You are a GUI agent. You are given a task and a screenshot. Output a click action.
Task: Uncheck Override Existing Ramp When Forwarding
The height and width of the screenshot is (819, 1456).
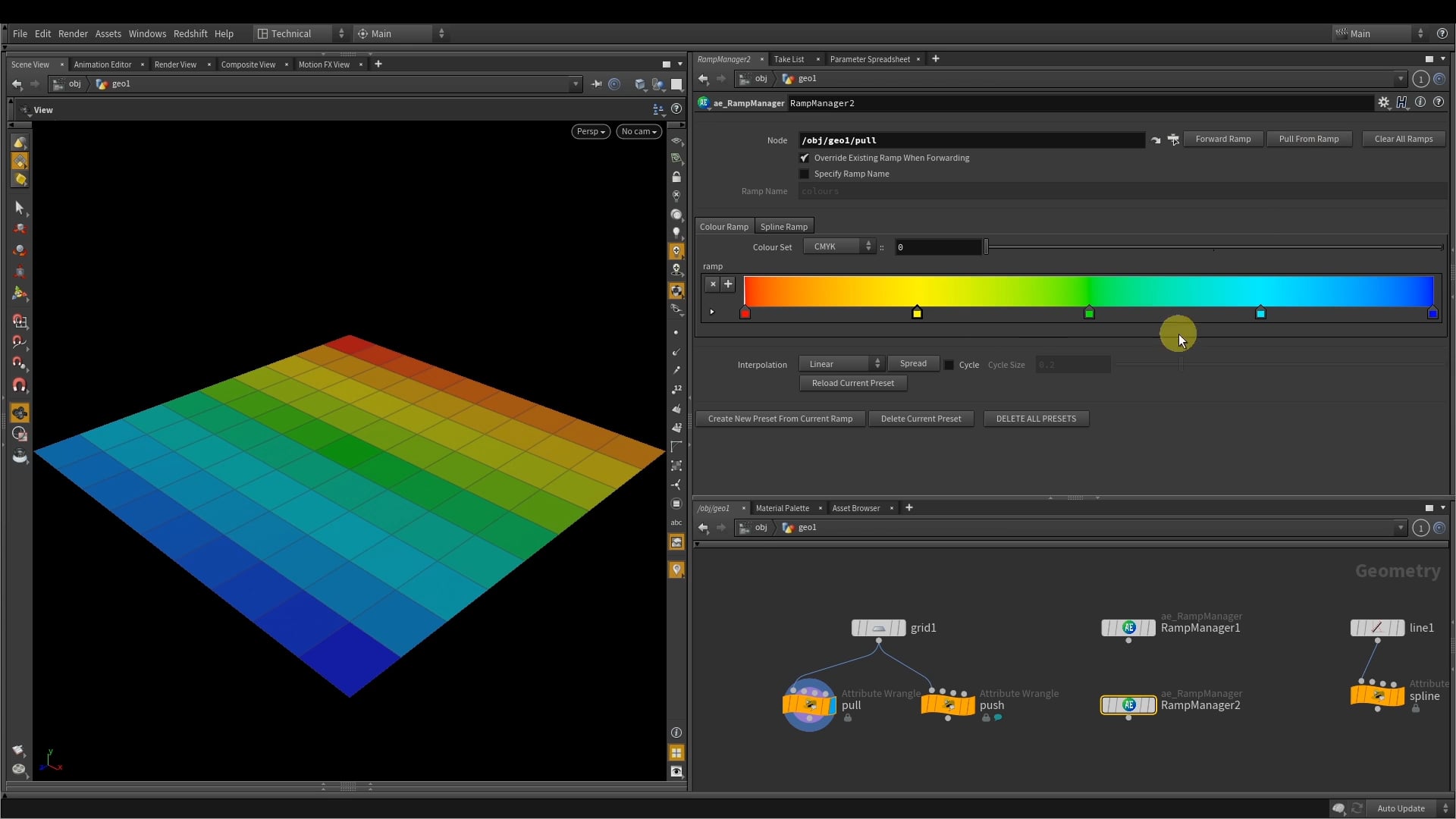pos(805,158)
